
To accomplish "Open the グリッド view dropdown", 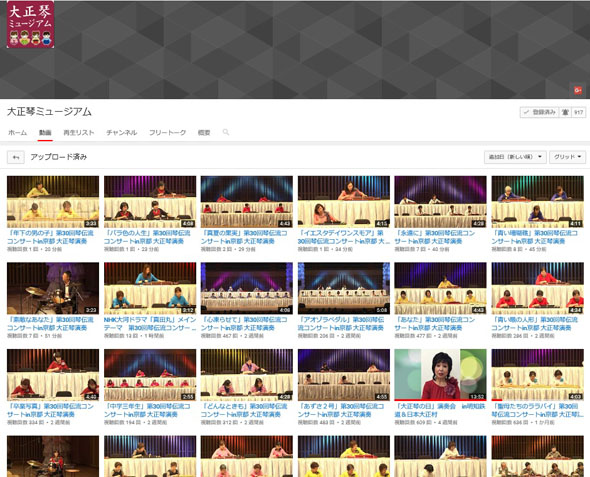I will [567, 157].
